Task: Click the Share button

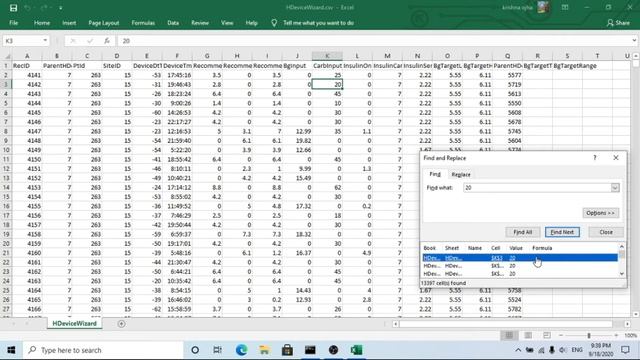Action: [618, 23]
